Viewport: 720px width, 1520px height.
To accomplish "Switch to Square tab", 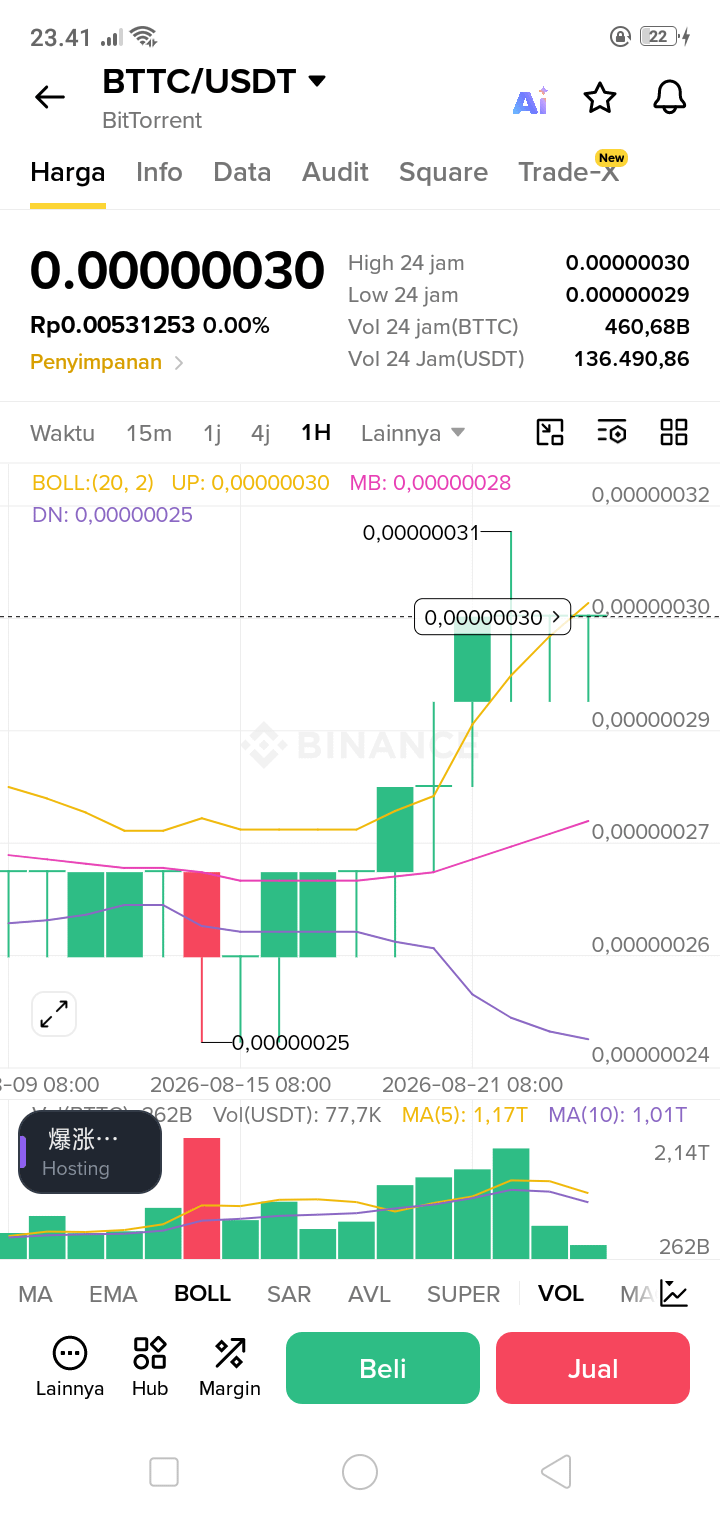I will pyautogui.click(x=443, y=172).
